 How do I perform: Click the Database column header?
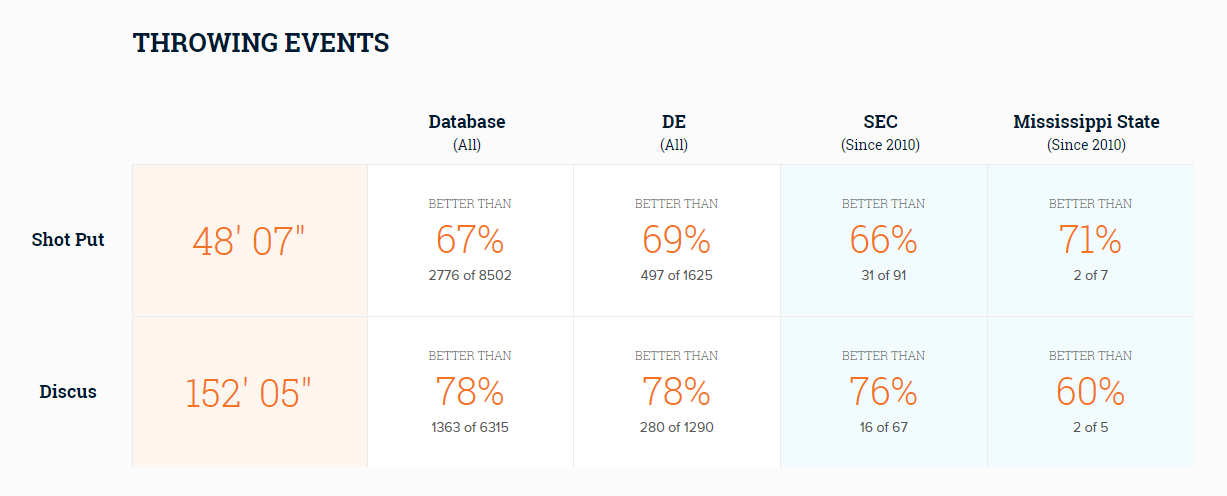[467, 132]
